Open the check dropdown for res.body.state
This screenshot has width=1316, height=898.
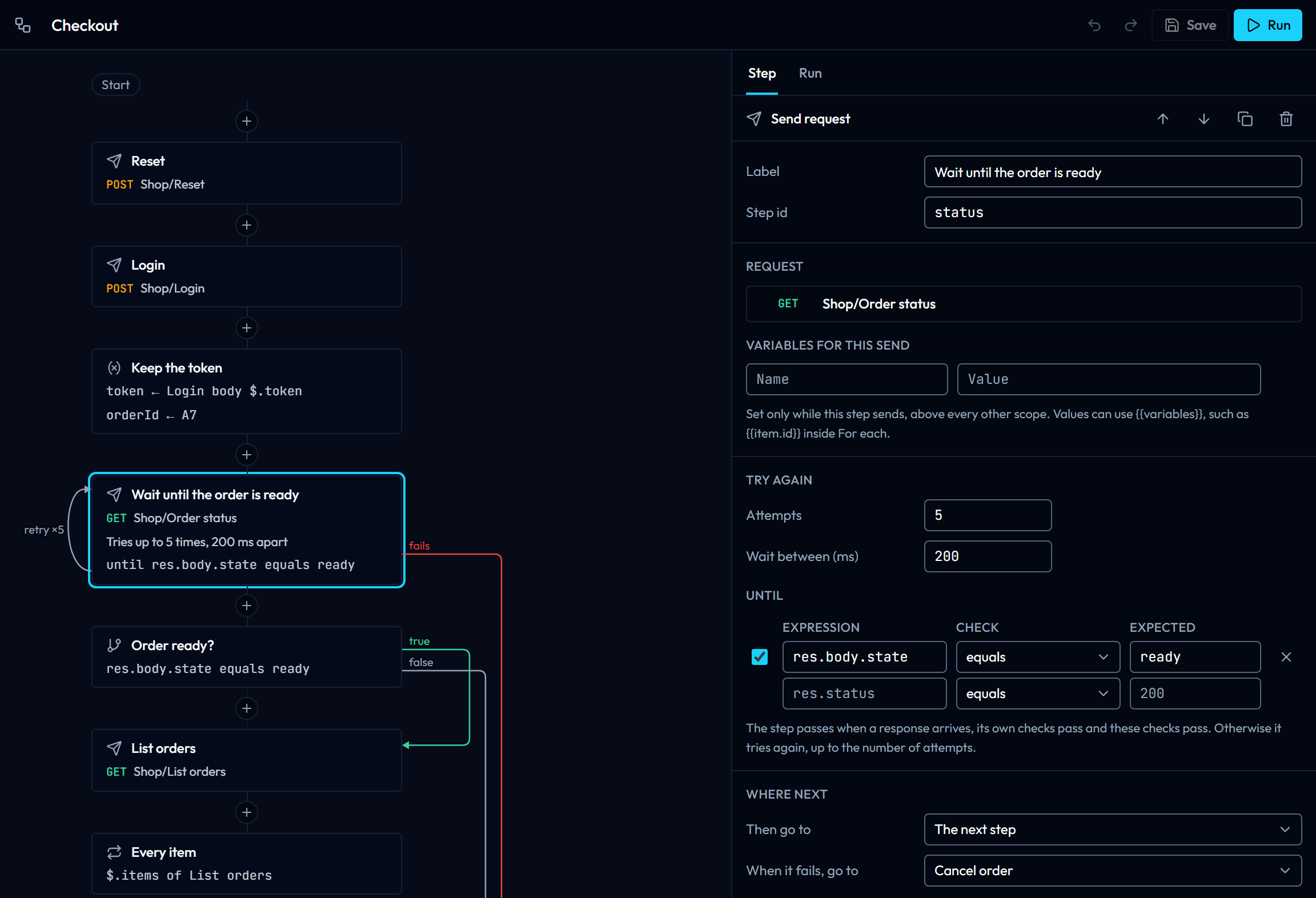[x=1038, y=657]
